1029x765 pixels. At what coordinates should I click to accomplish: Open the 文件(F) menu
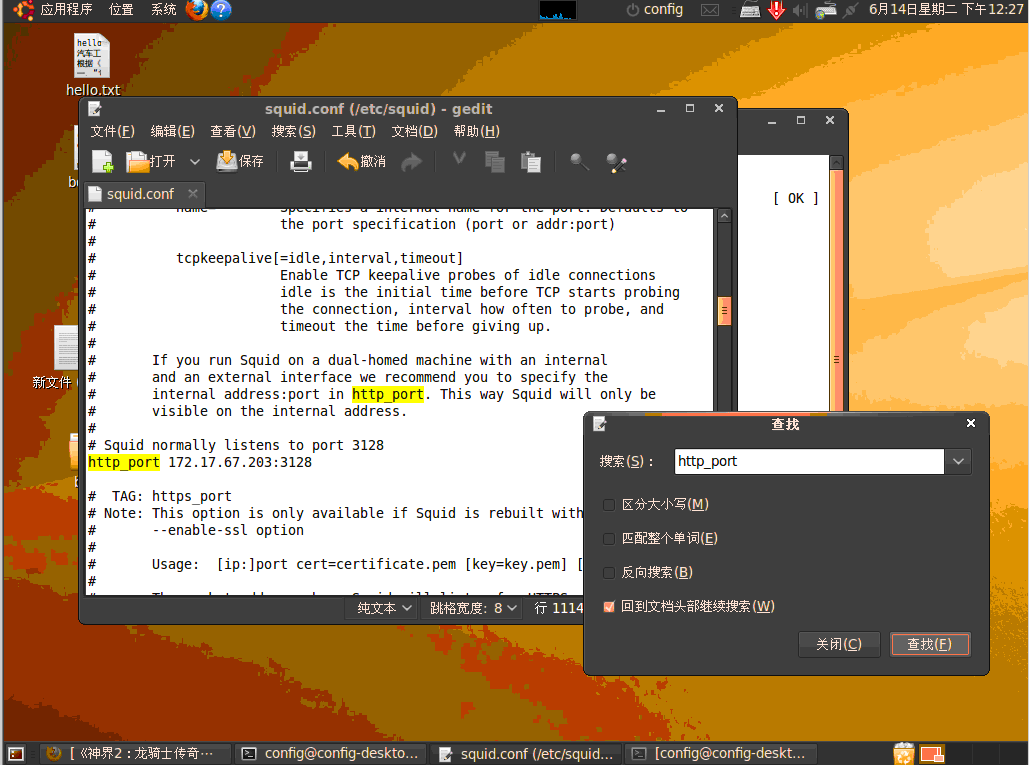(112, 131)
